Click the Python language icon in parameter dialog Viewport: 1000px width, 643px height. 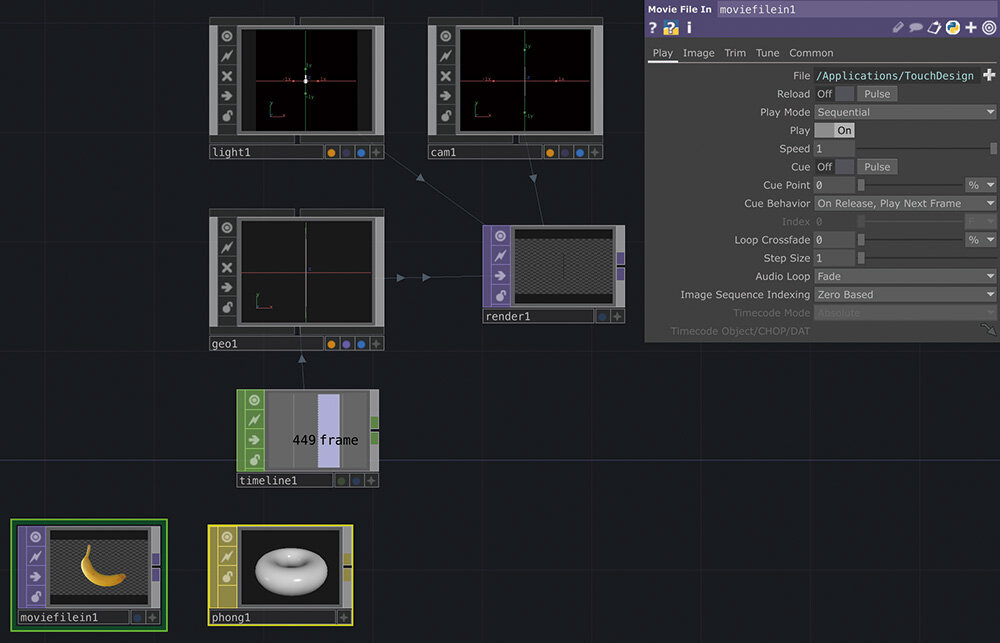pos(952,27)
